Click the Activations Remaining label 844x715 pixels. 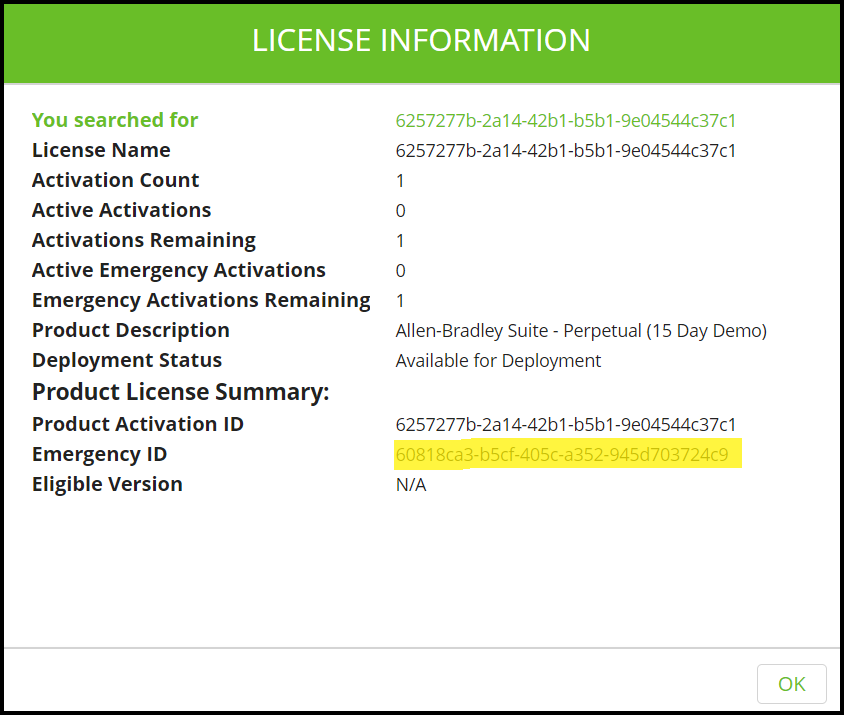click(144, 241)
